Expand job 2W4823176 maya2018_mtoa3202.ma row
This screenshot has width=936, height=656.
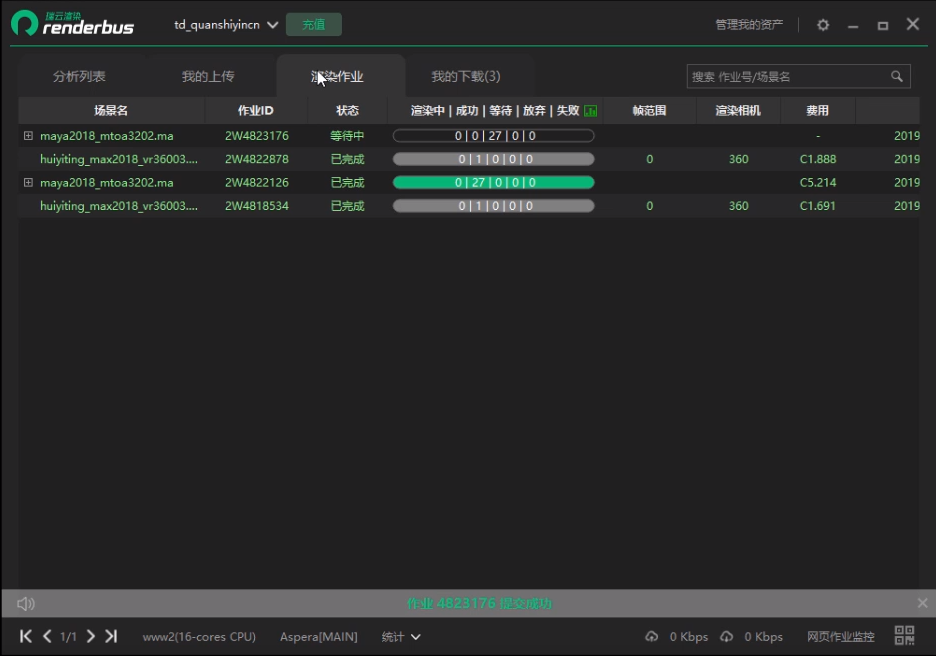pyautogui.click(x=28, y=136)
